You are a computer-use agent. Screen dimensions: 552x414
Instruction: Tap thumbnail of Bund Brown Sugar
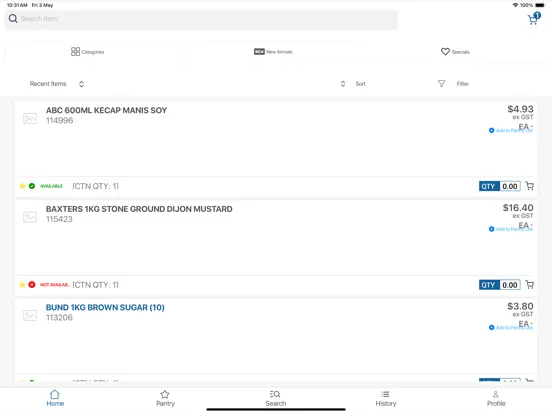click(30, 315)
